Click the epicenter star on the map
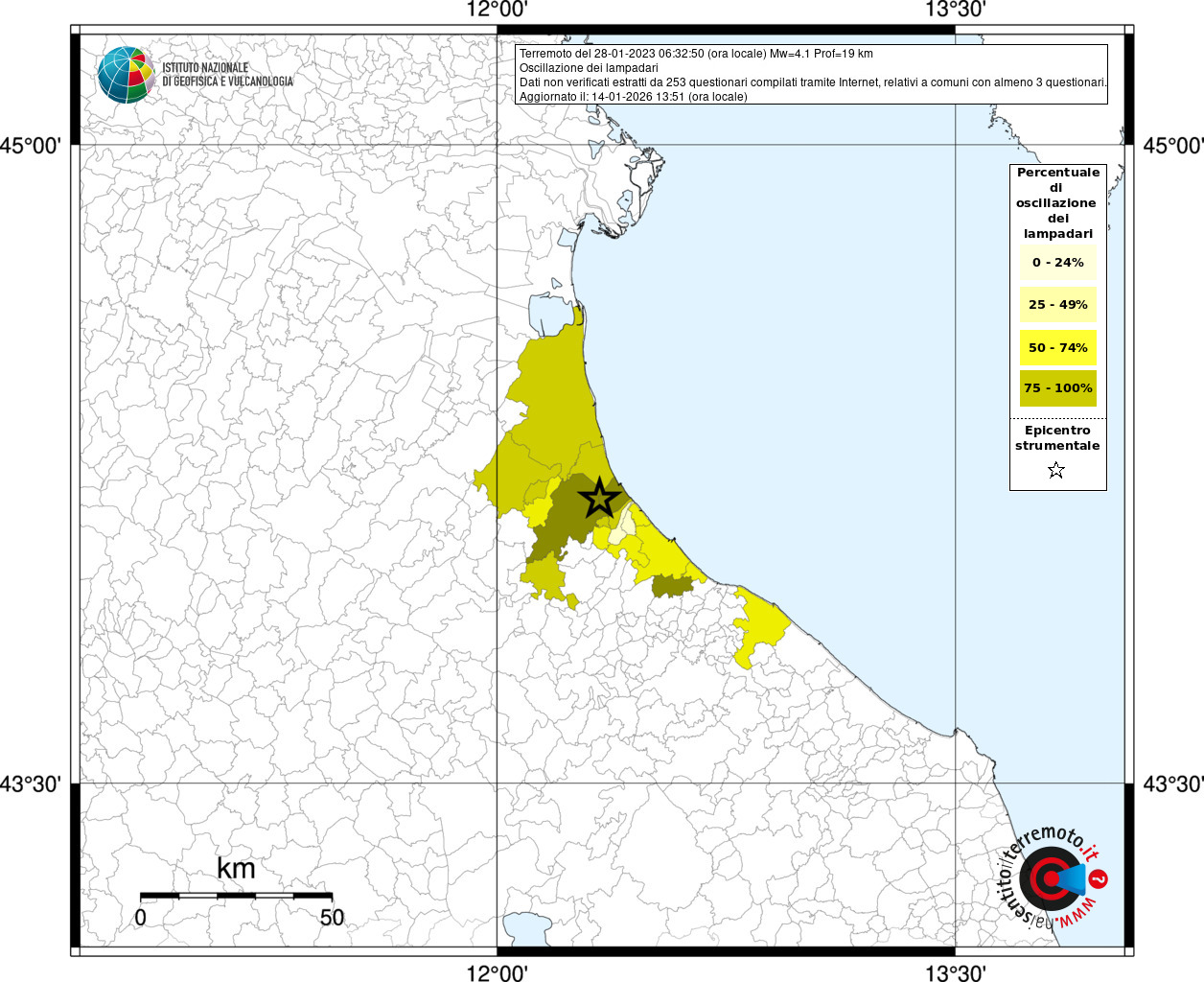The image size is (1204, 982). pyautogui.click(x=600, y=498)
